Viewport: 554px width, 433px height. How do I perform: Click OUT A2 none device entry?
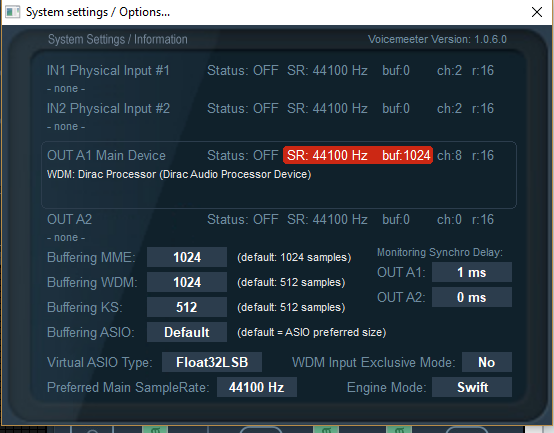point(66,237)
